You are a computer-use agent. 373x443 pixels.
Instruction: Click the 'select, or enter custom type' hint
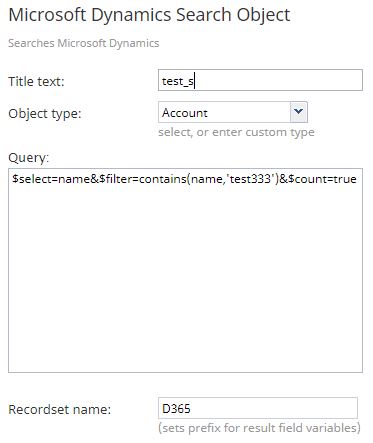click(x=236, y=132)
